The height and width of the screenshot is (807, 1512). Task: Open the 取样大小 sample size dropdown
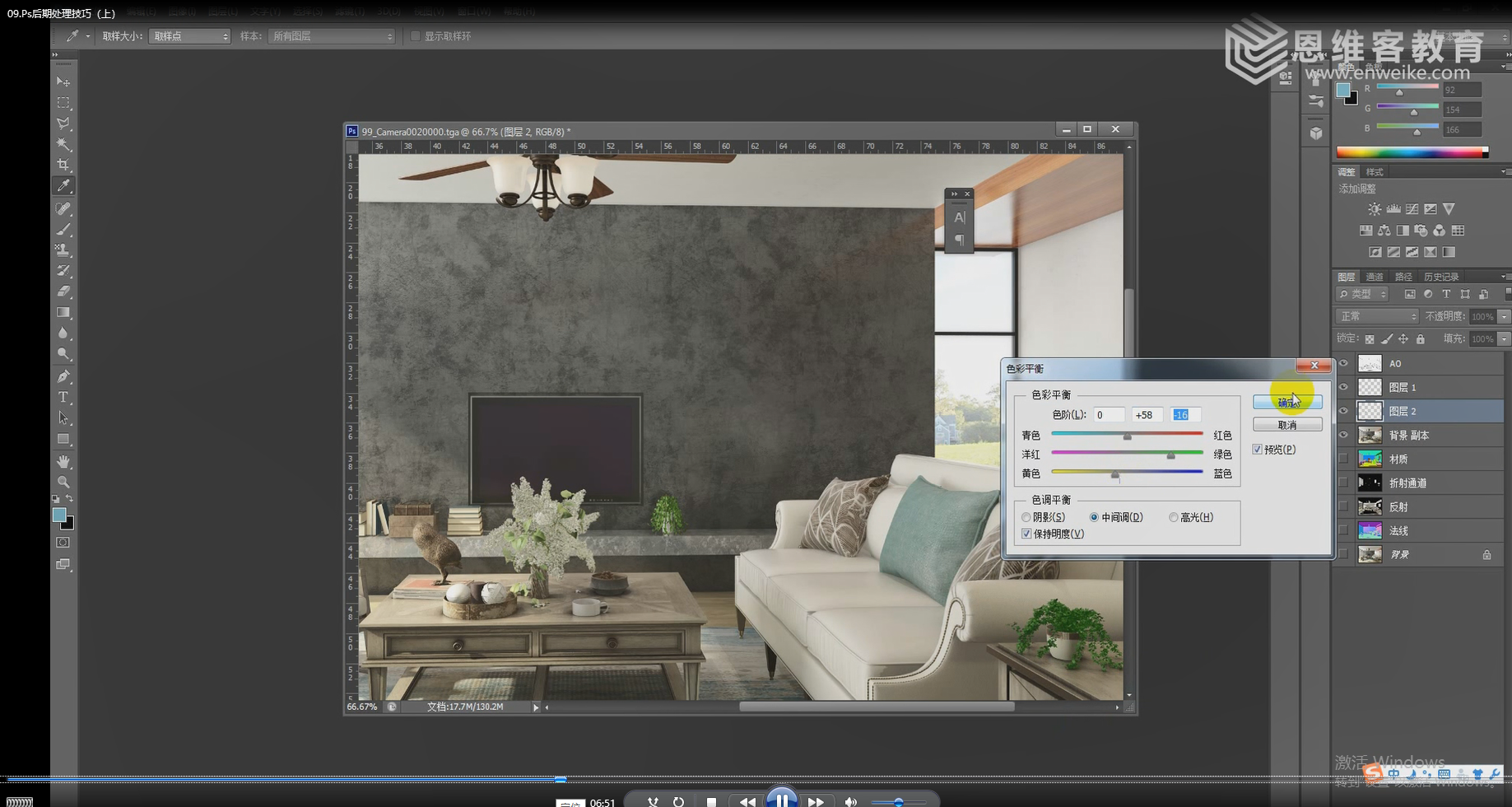(189, 36)
